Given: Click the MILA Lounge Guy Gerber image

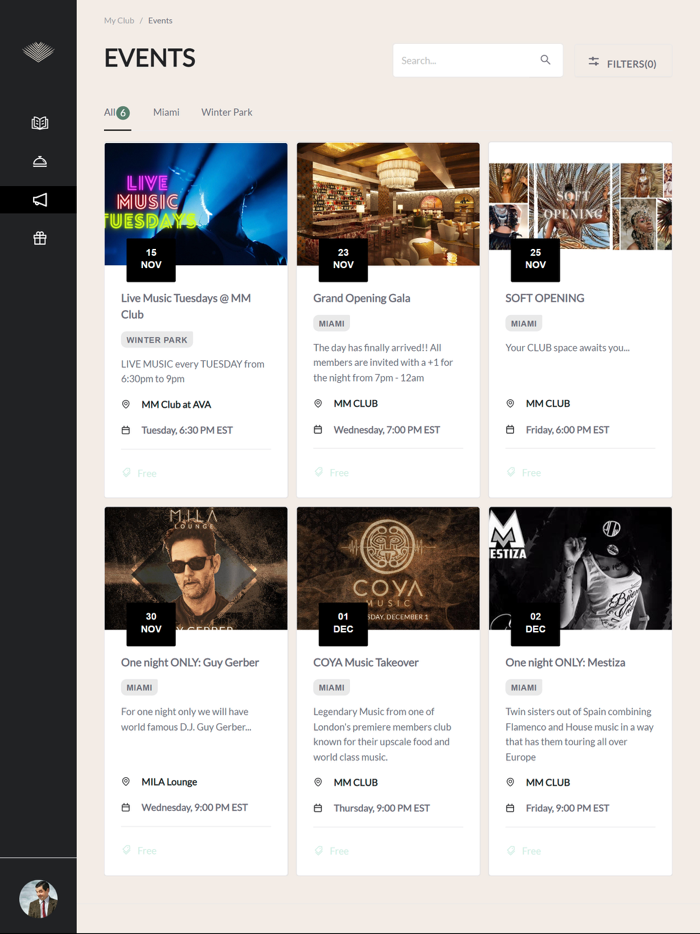Looking at the screenshot, I should 195,568.
